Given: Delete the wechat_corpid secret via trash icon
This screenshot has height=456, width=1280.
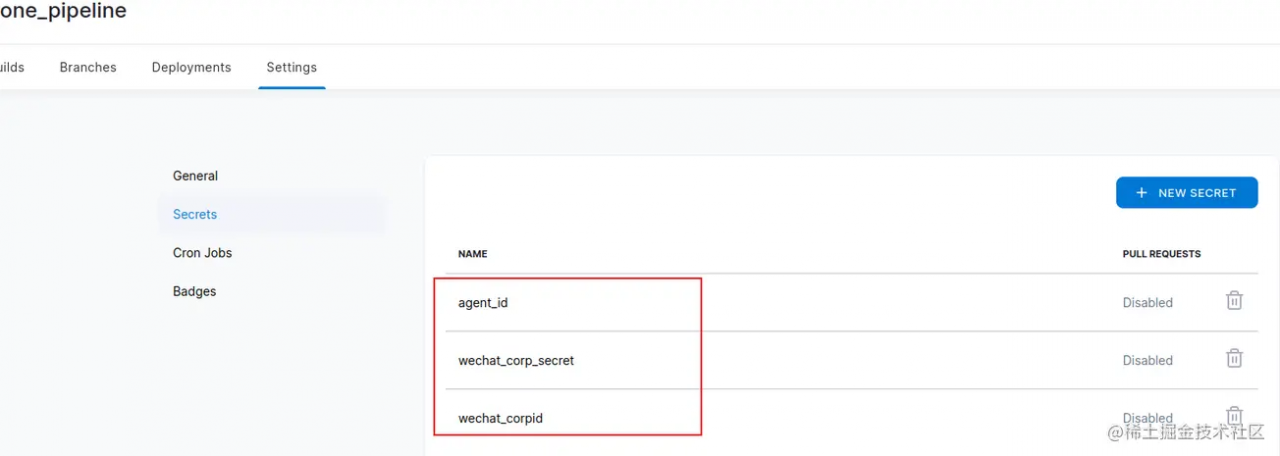Looking at the screenshot, I should [x=1234, y=415].
